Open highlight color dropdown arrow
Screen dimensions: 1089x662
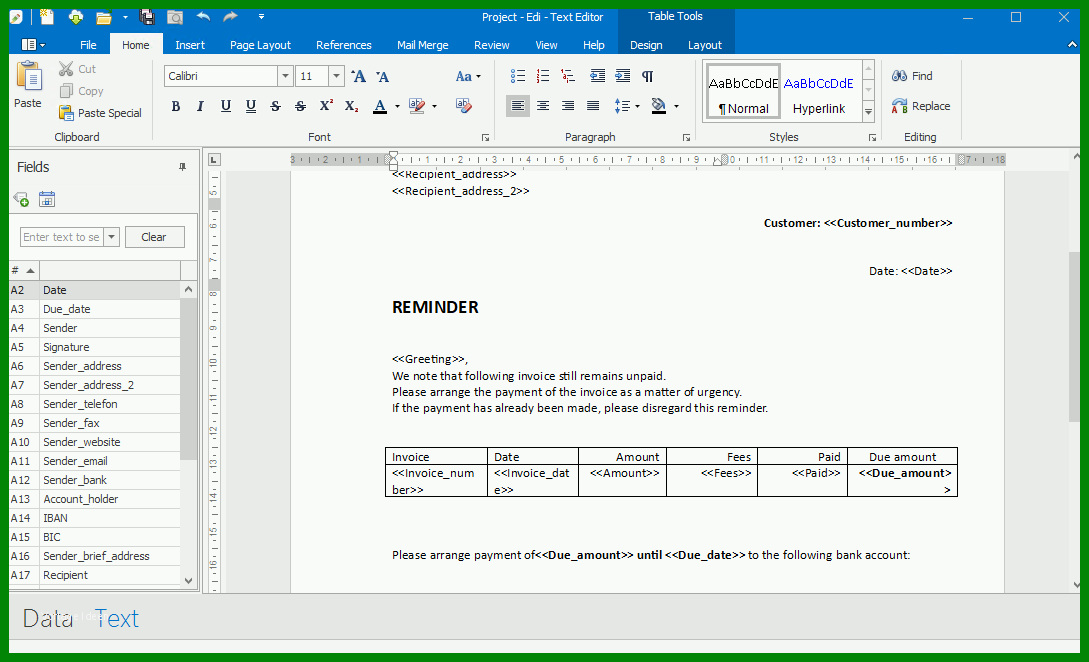[x=435, y=106]
